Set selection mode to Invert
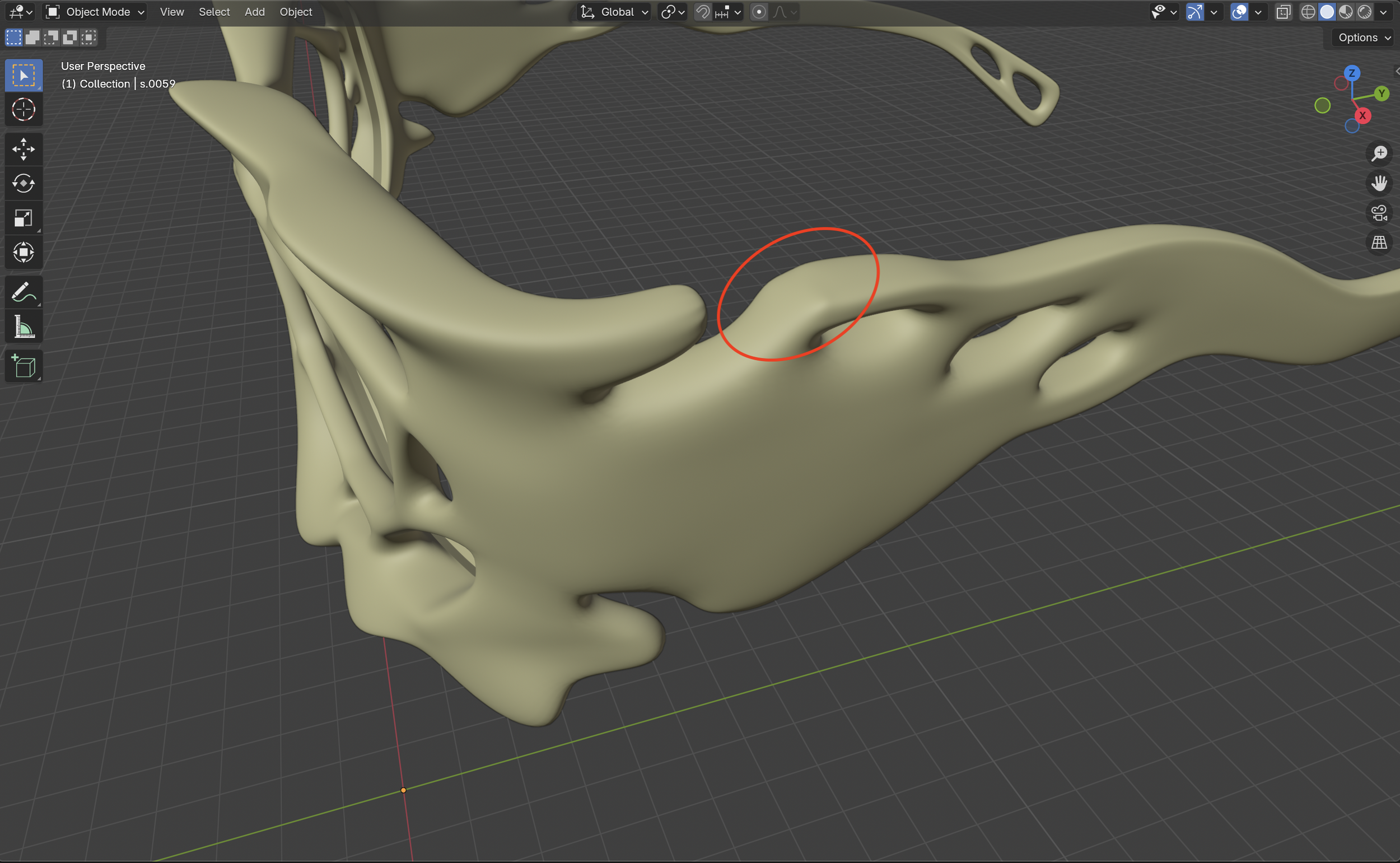 pos(70,38)
